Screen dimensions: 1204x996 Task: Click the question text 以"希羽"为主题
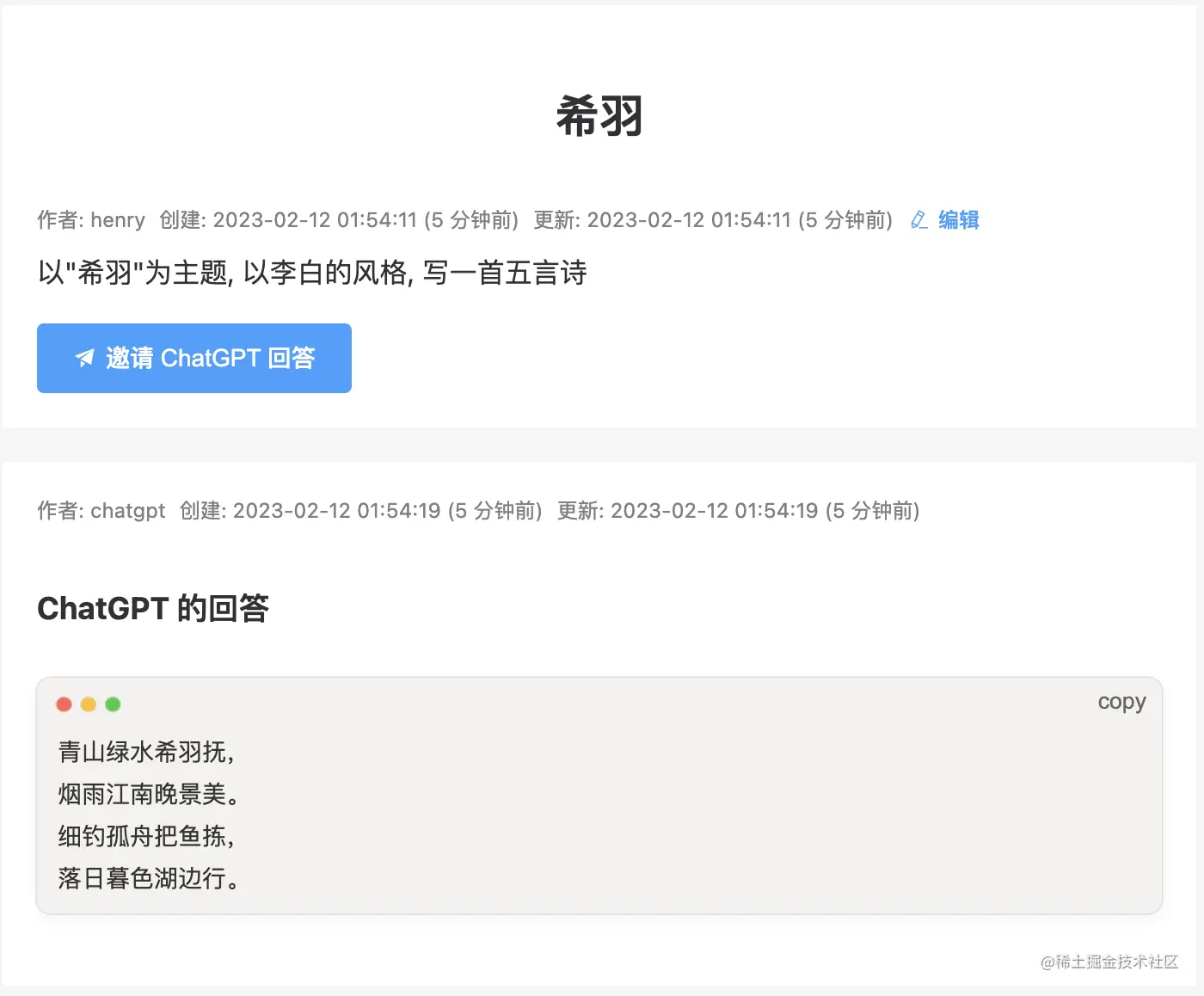tap(133, 273)
